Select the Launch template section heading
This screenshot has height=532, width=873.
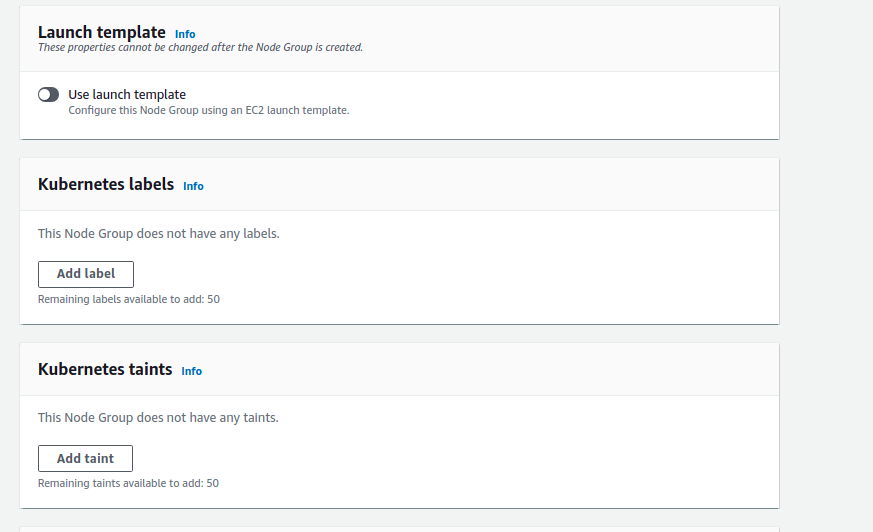point(101,32)
